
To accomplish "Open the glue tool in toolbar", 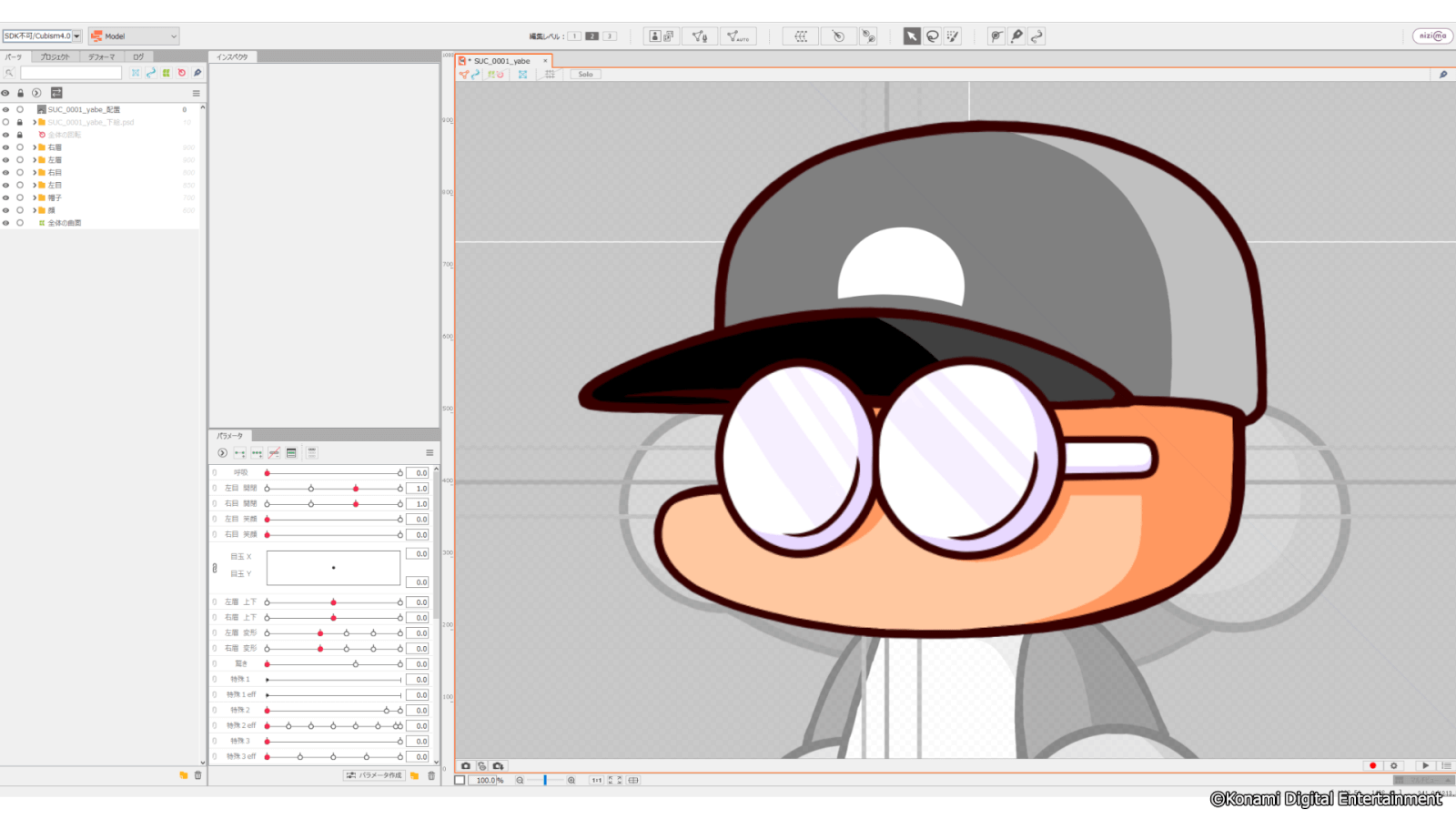I will pos(868,36).
